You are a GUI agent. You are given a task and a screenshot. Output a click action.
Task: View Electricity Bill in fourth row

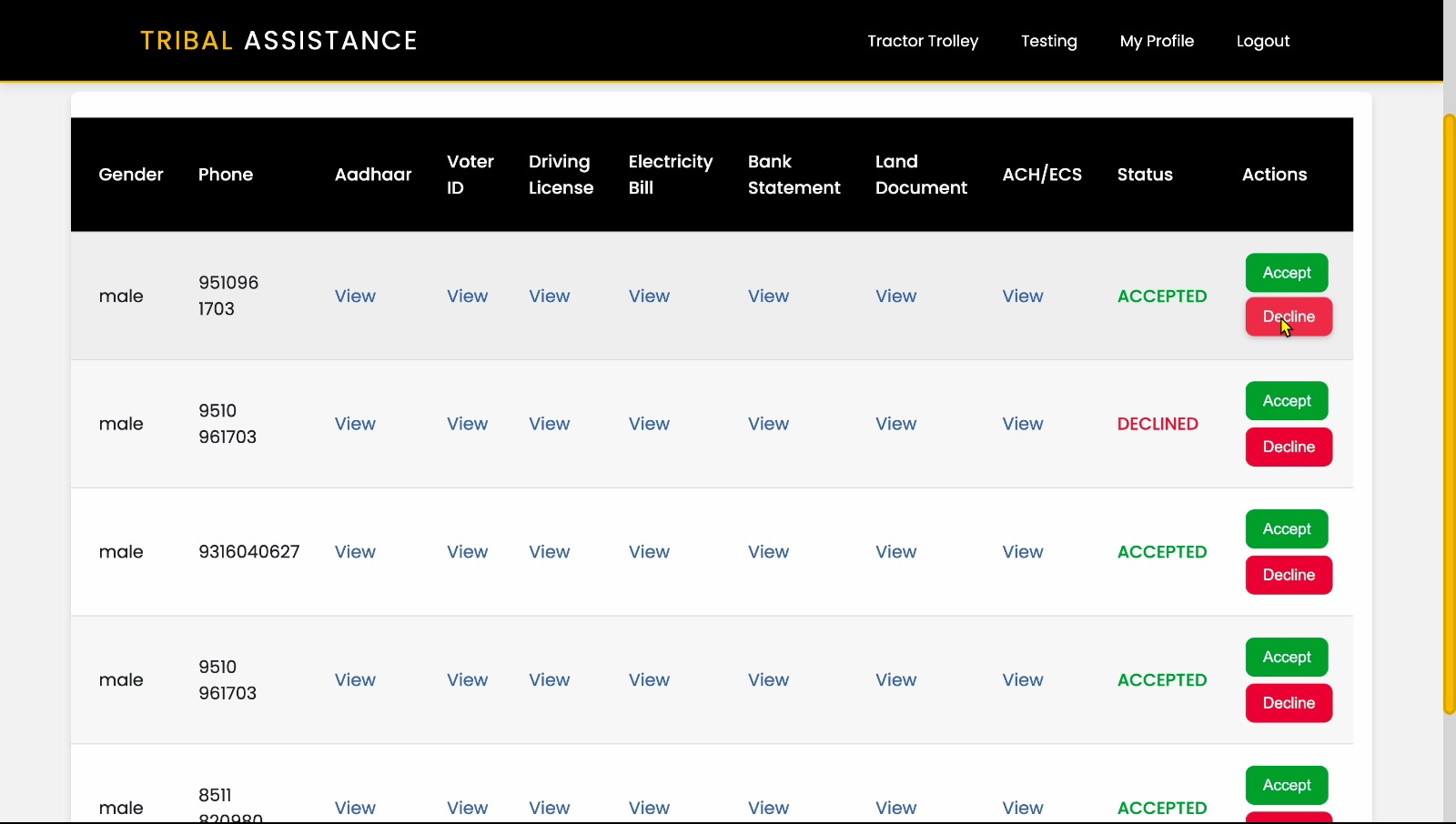pos(649,680)
